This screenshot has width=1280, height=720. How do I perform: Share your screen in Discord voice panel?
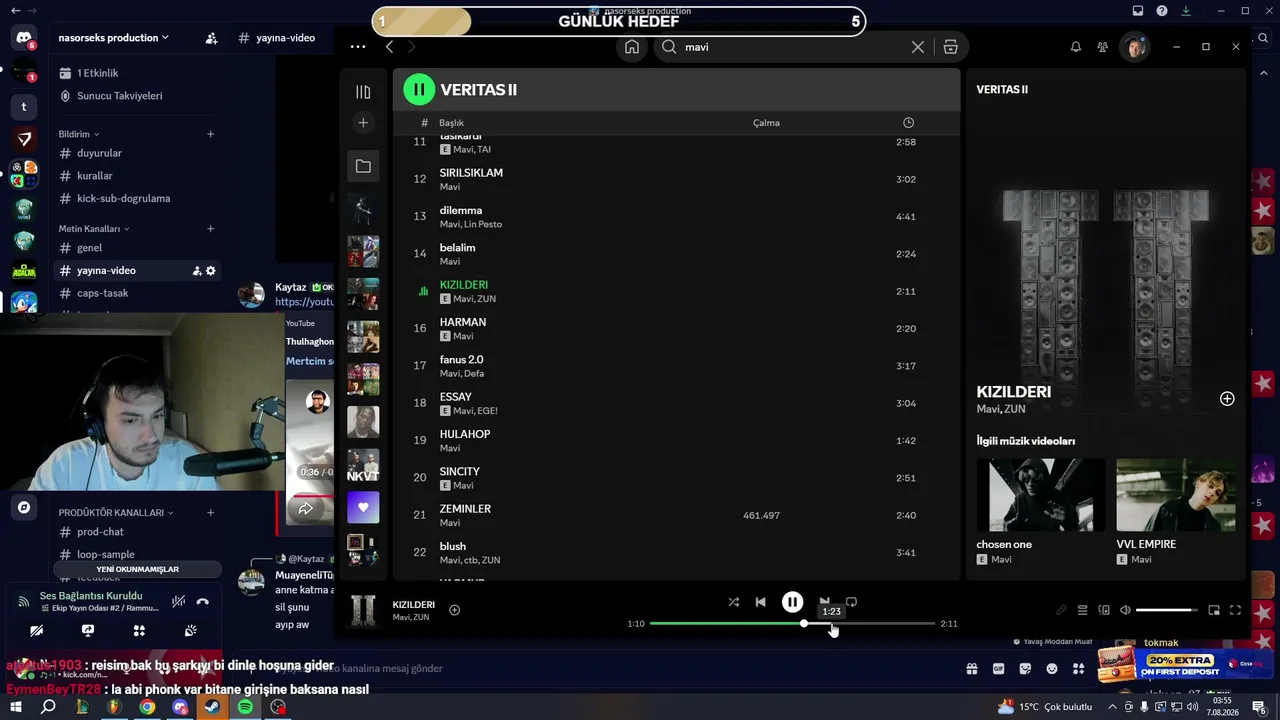88,631
